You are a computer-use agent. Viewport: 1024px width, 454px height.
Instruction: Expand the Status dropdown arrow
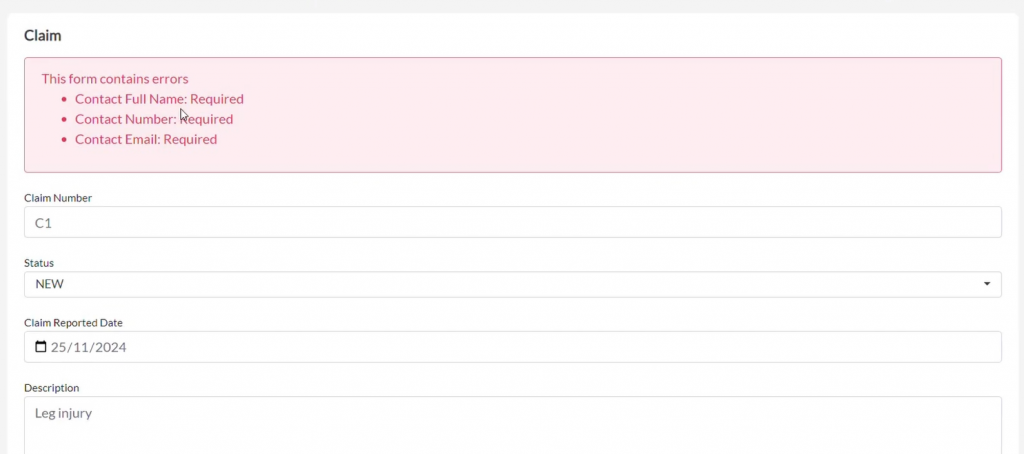tap(987, 284)
